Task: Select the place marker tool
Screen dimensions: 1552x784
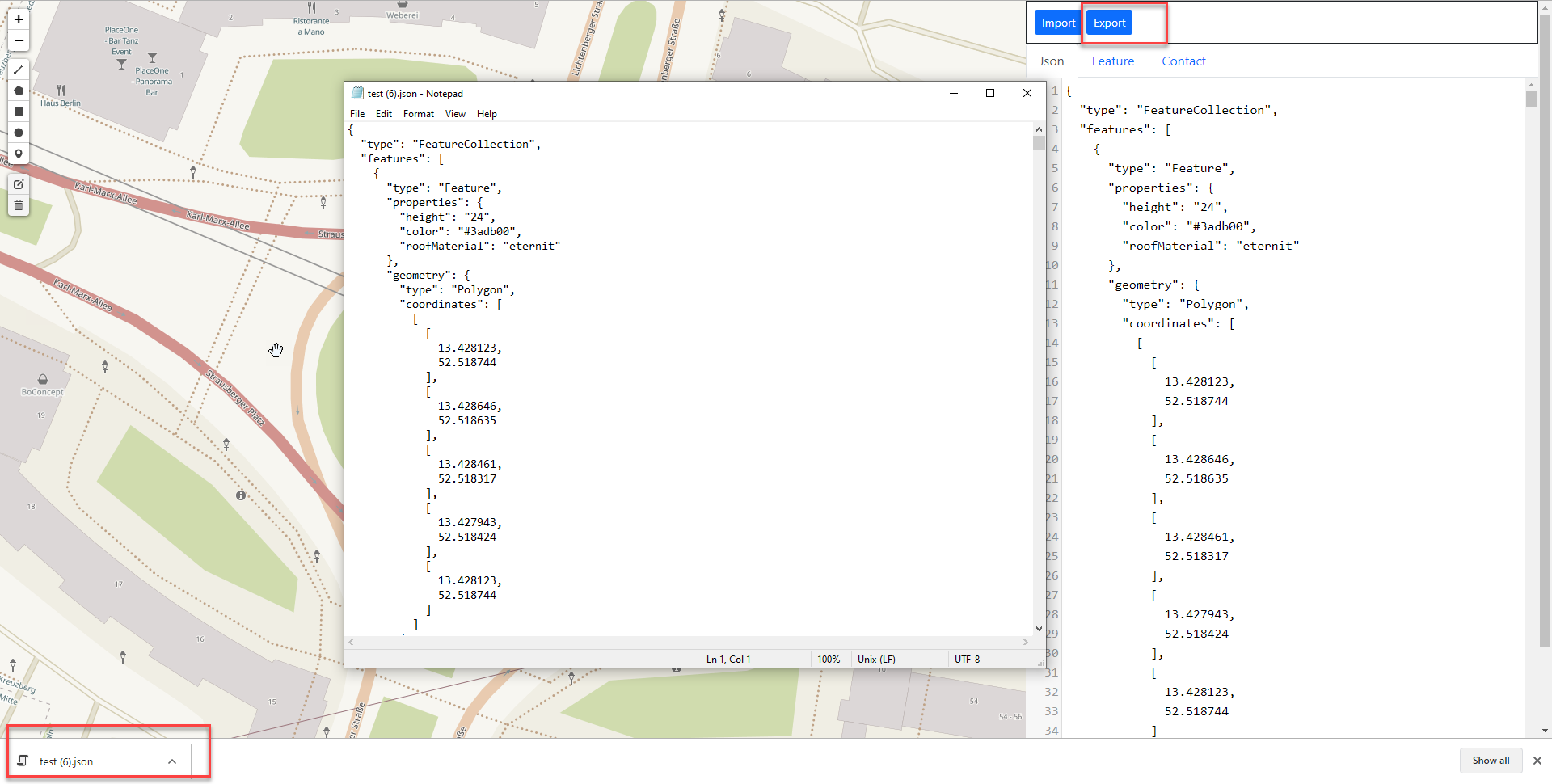Action: pos(19,154)
